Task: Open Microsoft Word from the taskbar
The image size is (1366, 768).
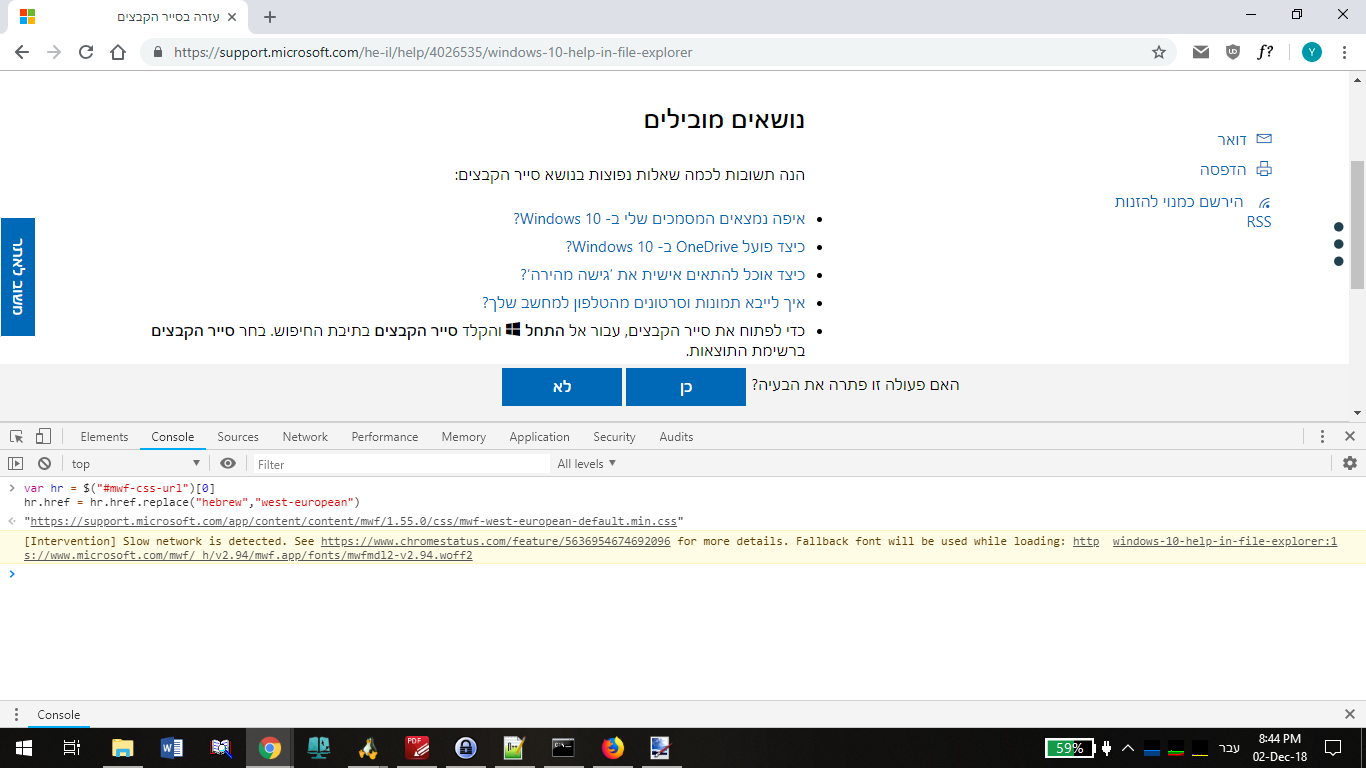Action: coord(172,748)
